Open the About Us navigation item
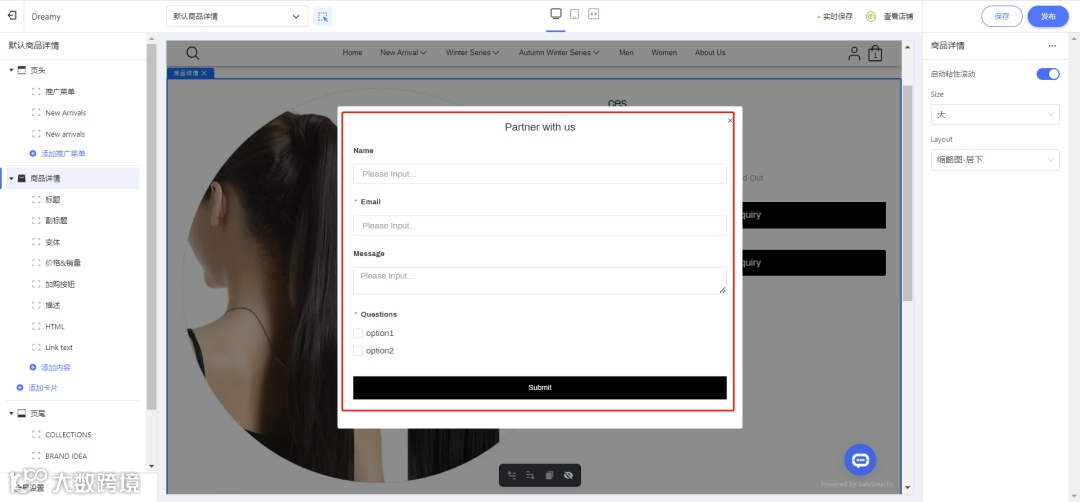Image resolution: width=1080 pixels, height=502 pixels. (710, 53)
